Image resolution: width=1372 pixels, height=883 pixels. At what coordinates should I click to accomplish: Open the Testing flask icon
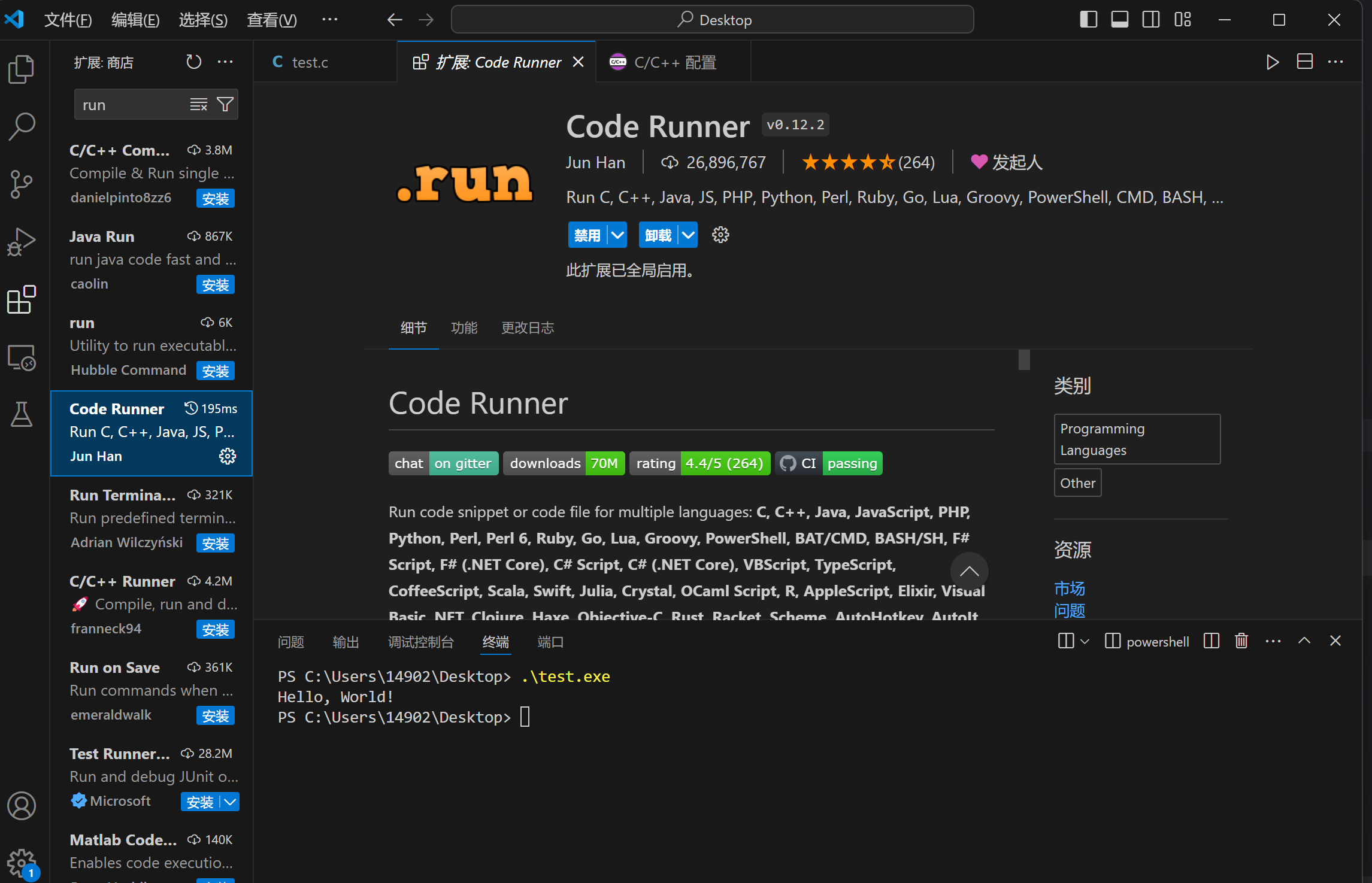pyautogui.click(x=22, y=414)
